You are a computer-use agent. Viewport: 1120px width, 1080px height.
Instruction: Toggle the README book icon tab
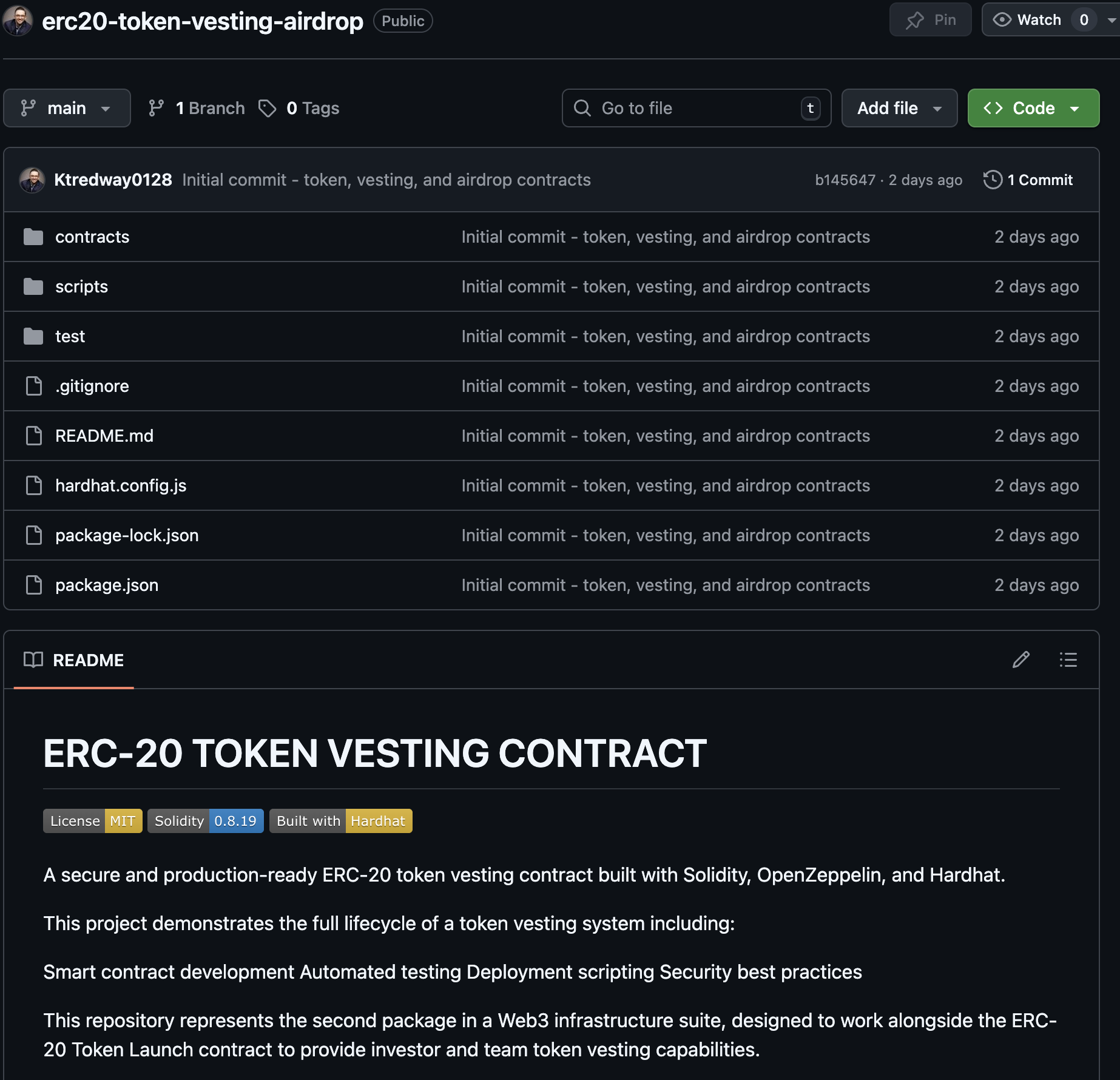33,660
